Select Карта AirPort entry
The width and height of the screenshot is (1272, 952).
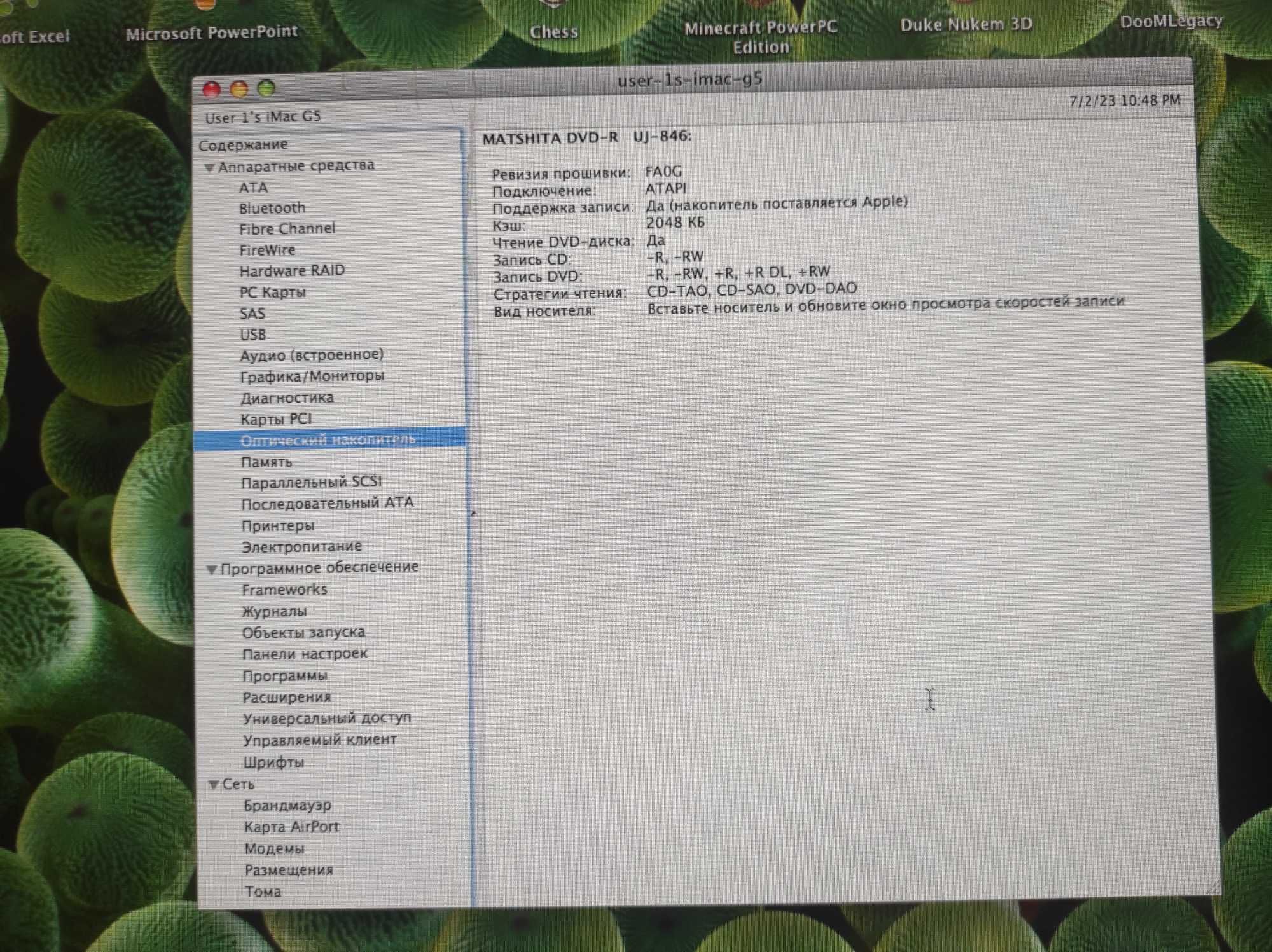pyautogui.click(x=291, y=827)
